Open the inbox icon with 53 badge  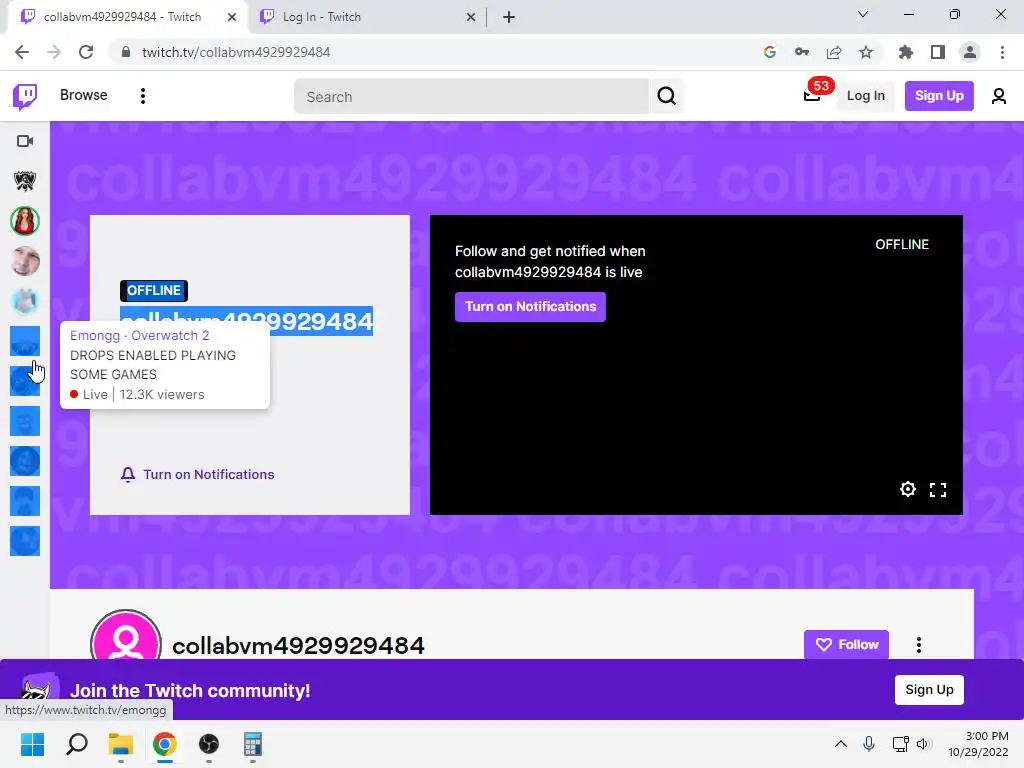coord(812,96)
